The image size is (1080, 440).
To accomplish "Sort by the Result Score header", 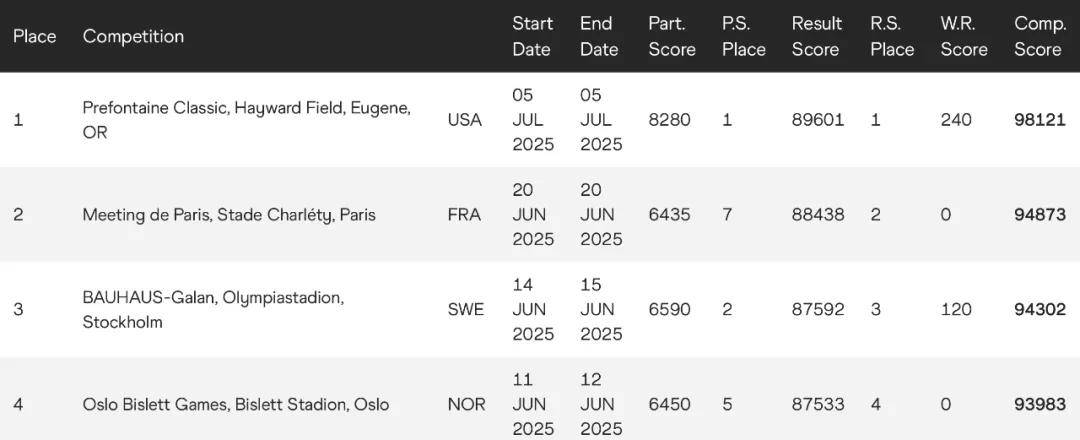I will [817, 36].
